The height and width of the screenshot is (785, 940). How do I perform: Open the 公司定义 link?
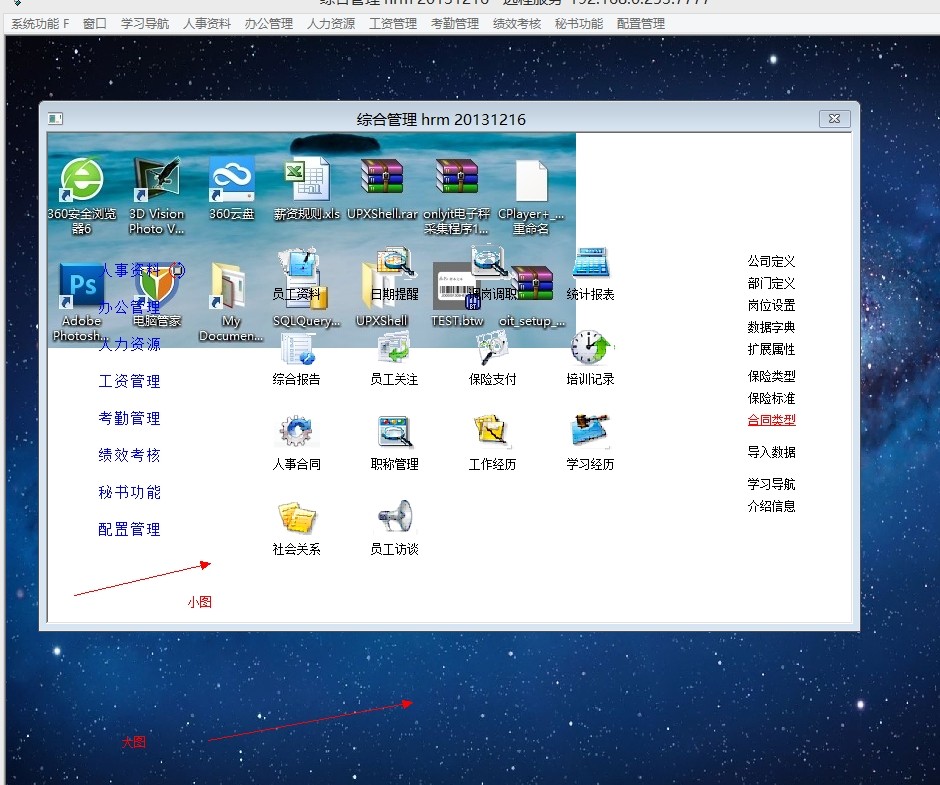click(x=771, y=261)
